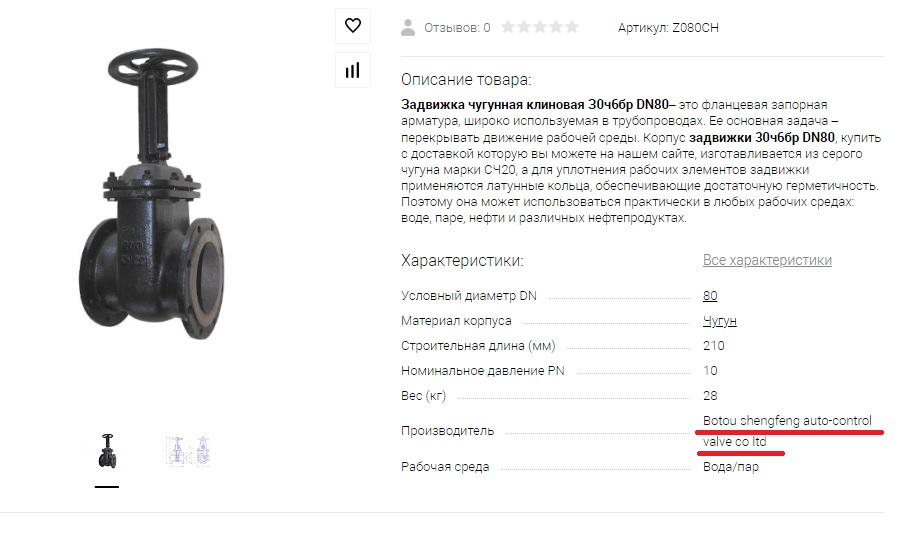Image resolution: width=905 pixels, height=539 pixels.
Task: Rate the product one star
Action: (x=508, y=27)
